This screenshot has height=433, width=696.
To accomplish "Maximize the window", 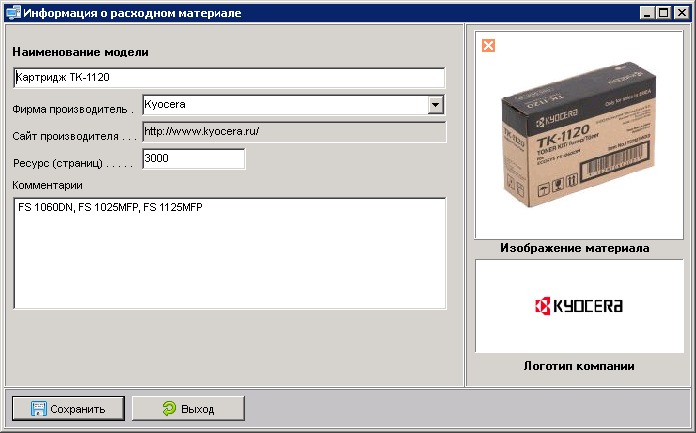I will pos(664,13).
